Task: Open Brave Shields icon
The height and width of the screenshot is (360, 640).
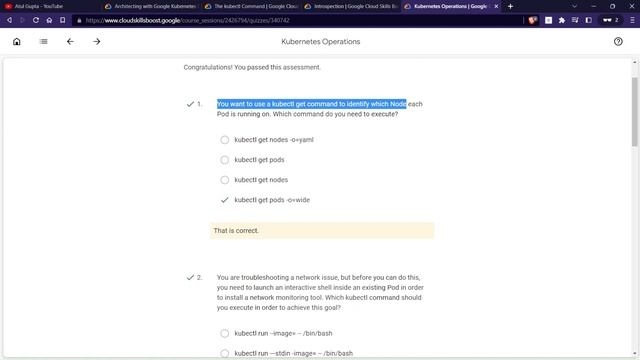Action: tap(532, 20)
